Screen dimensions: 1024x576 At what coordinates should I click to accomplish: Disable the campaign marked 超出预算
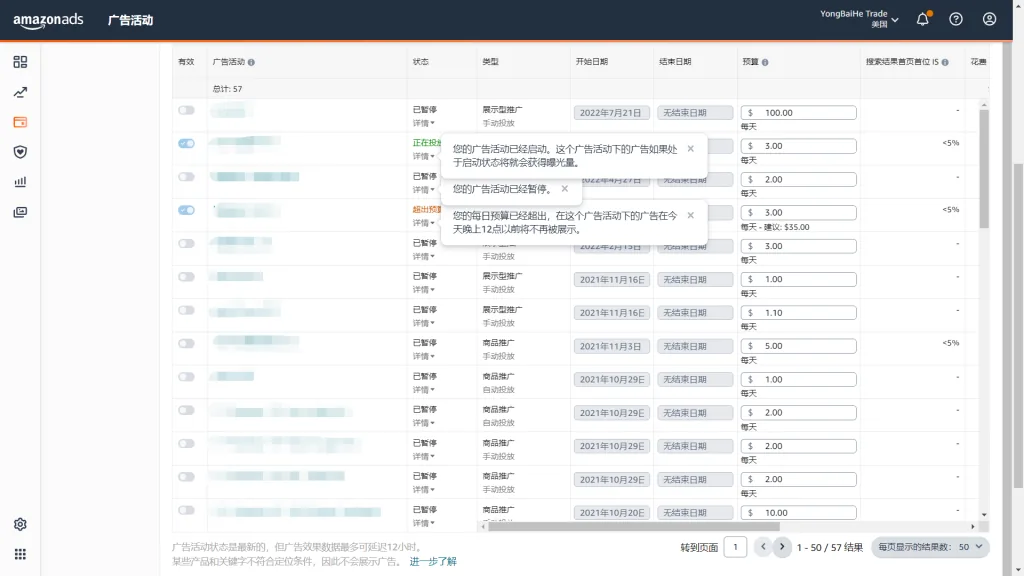click(186, 210)
